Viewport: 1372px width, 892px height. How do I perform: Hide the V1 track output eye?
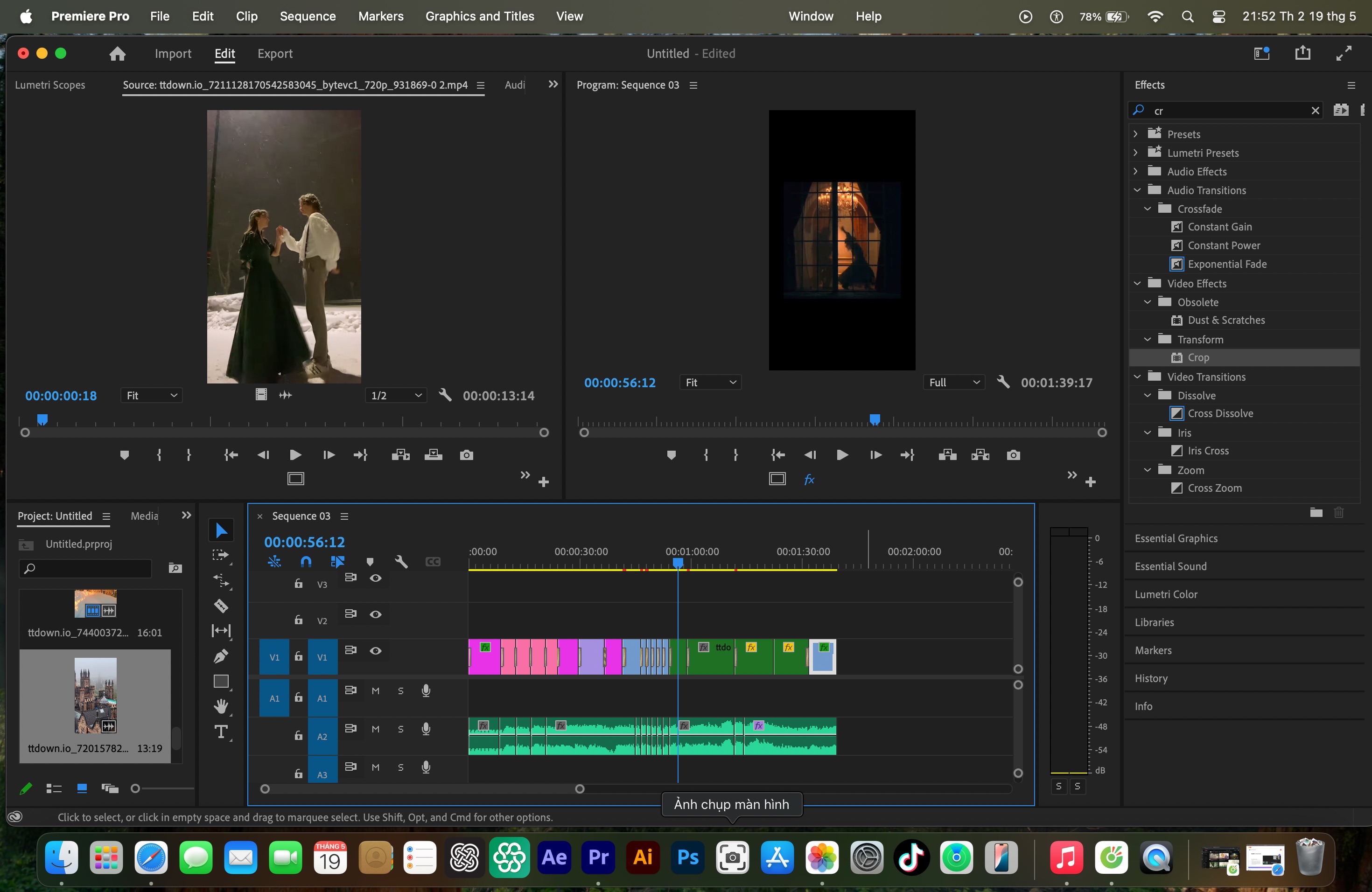click(x=376, y=650)
